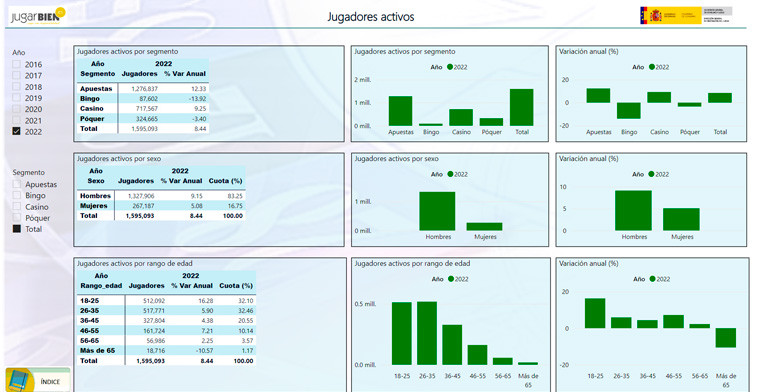
Task: Select the Hombres bar in sexo chart
Action: [437, 211]
